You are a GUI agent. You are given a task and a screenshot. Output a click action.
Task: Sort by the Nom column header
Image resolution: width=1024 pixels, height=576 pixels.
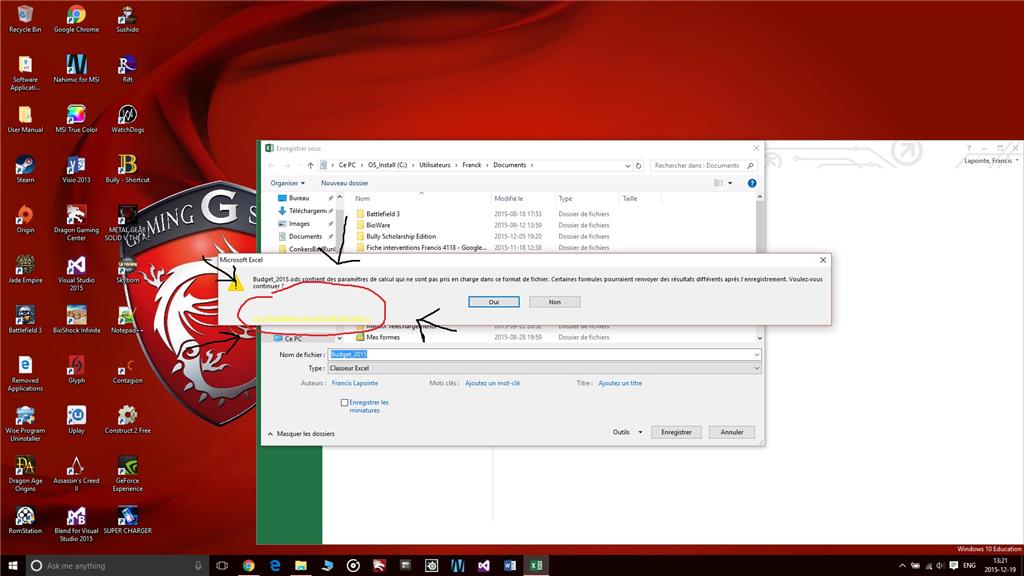tap(421, 199)
